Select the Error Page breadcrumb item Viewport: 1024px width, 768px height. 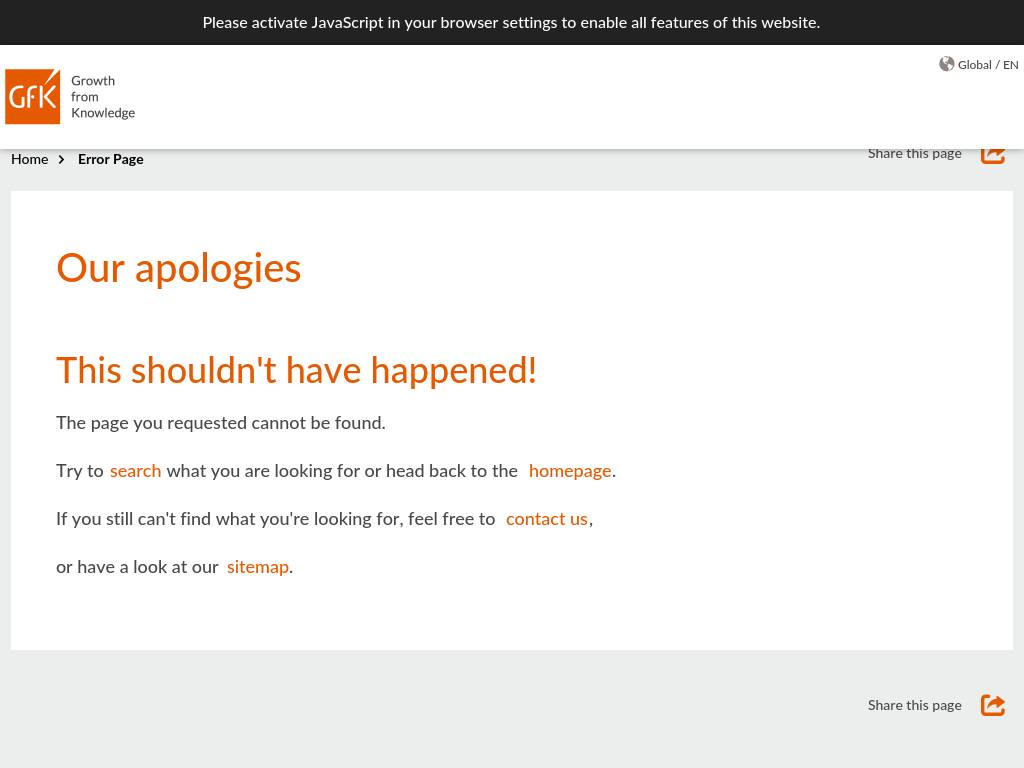click(x=110, y=160)
